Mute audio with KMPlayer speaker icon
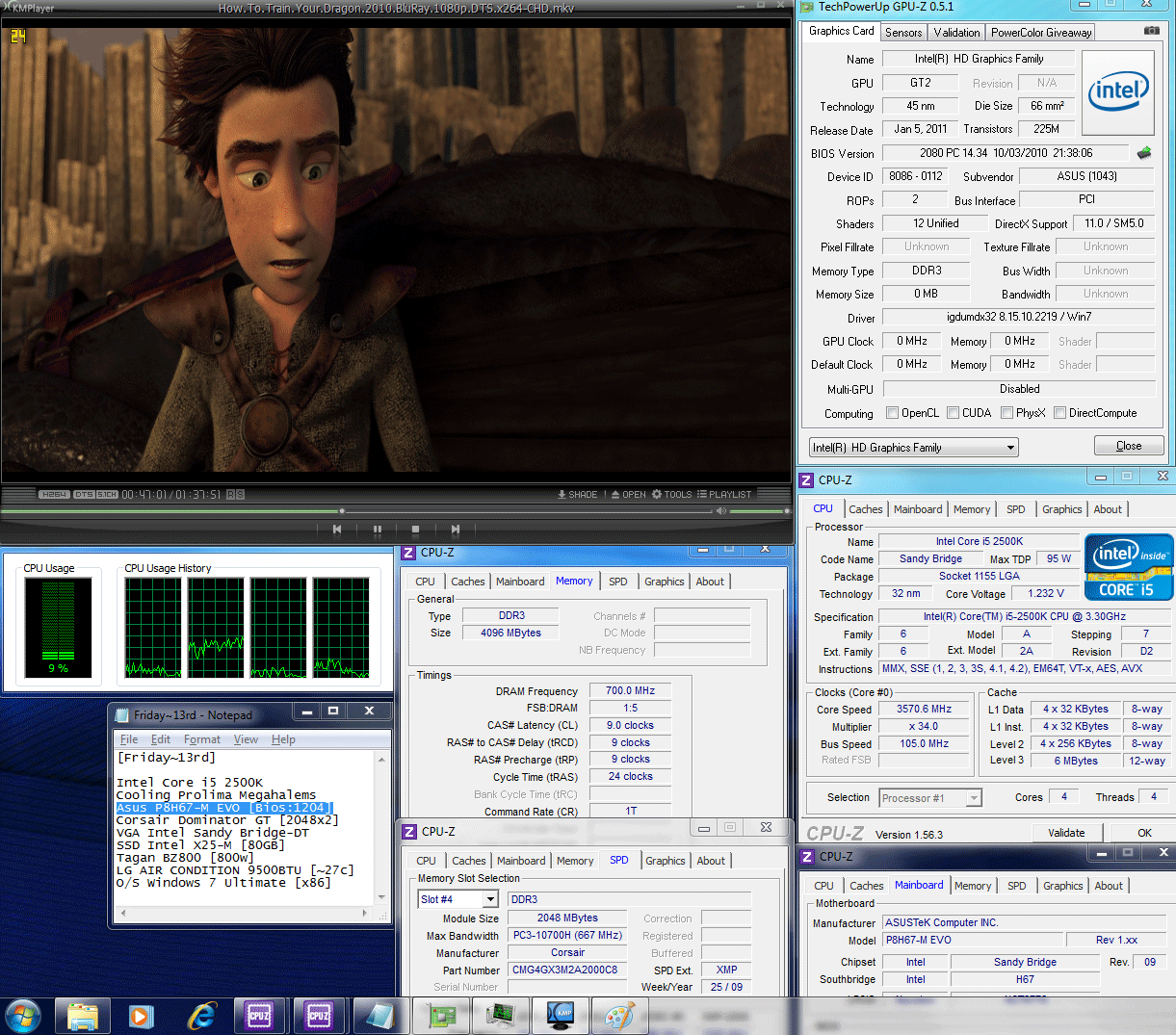This screenshot has height=1035, width=1176. tap(720, 510)
